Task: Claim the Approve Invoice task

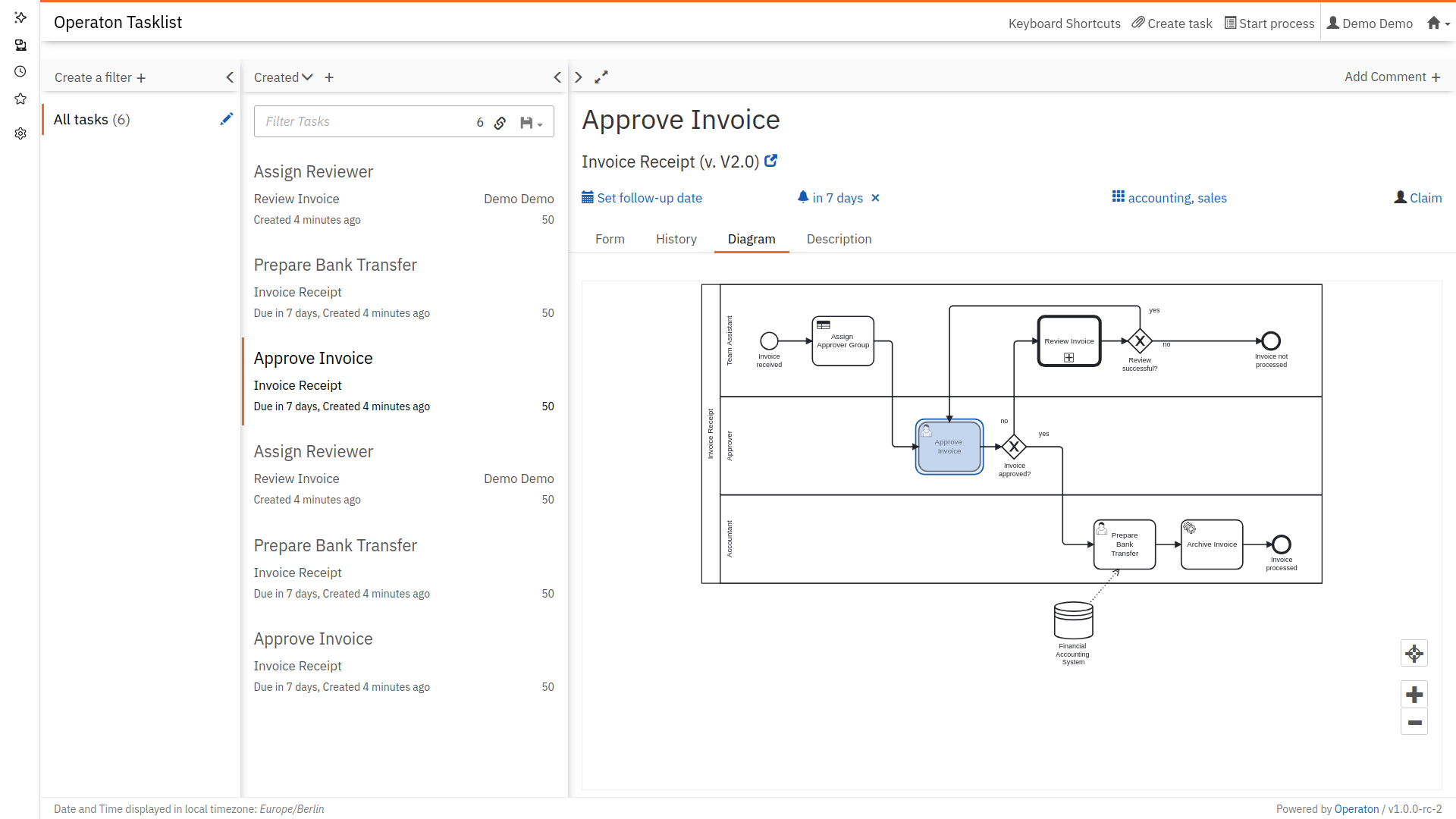Action: pos(1417,198)
